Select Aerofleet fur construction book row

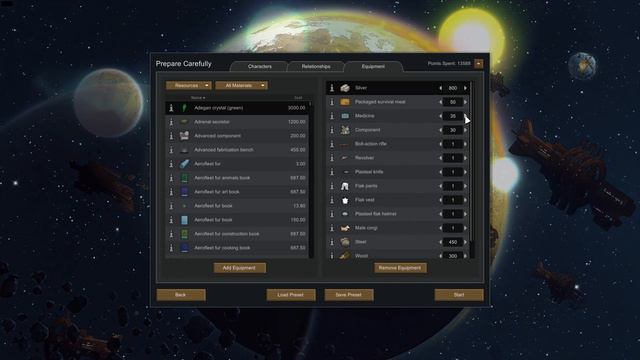pyautogui.click(x=237, y=234)
